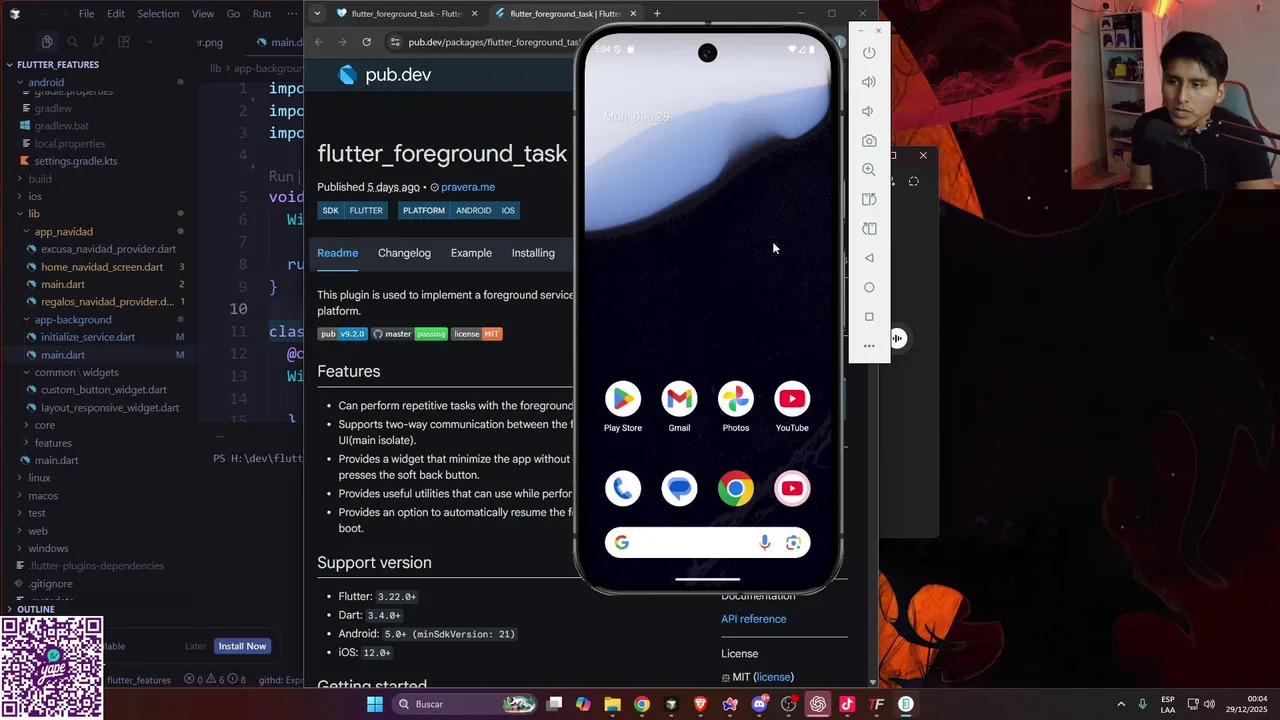Image resolution: width=1280 pixels, height=720 pixels.
Task: Open Gmail app on the emulator
Action: 679,399
